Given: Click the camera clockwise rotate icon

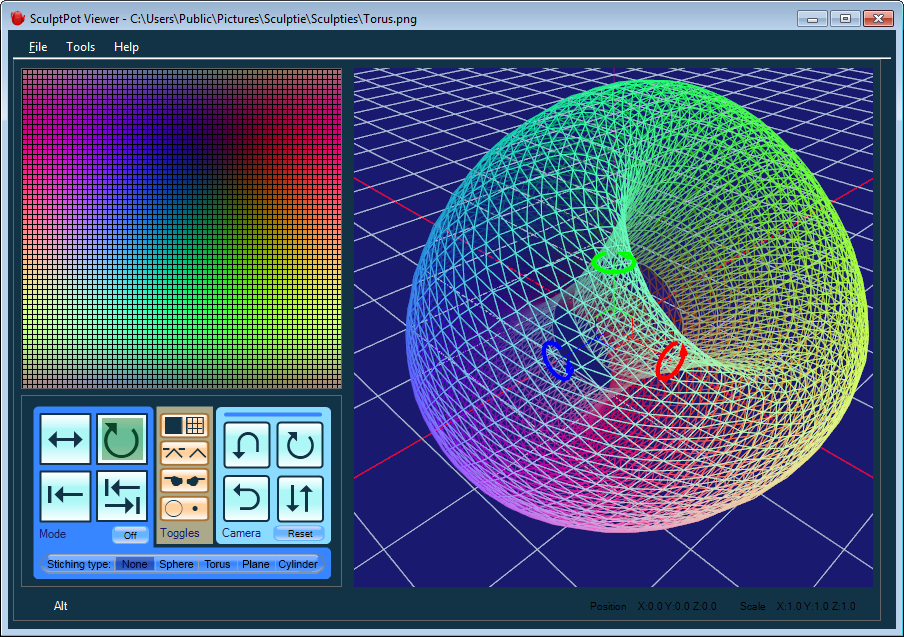Looking at the screenshot, I should [x=300, y=445].
